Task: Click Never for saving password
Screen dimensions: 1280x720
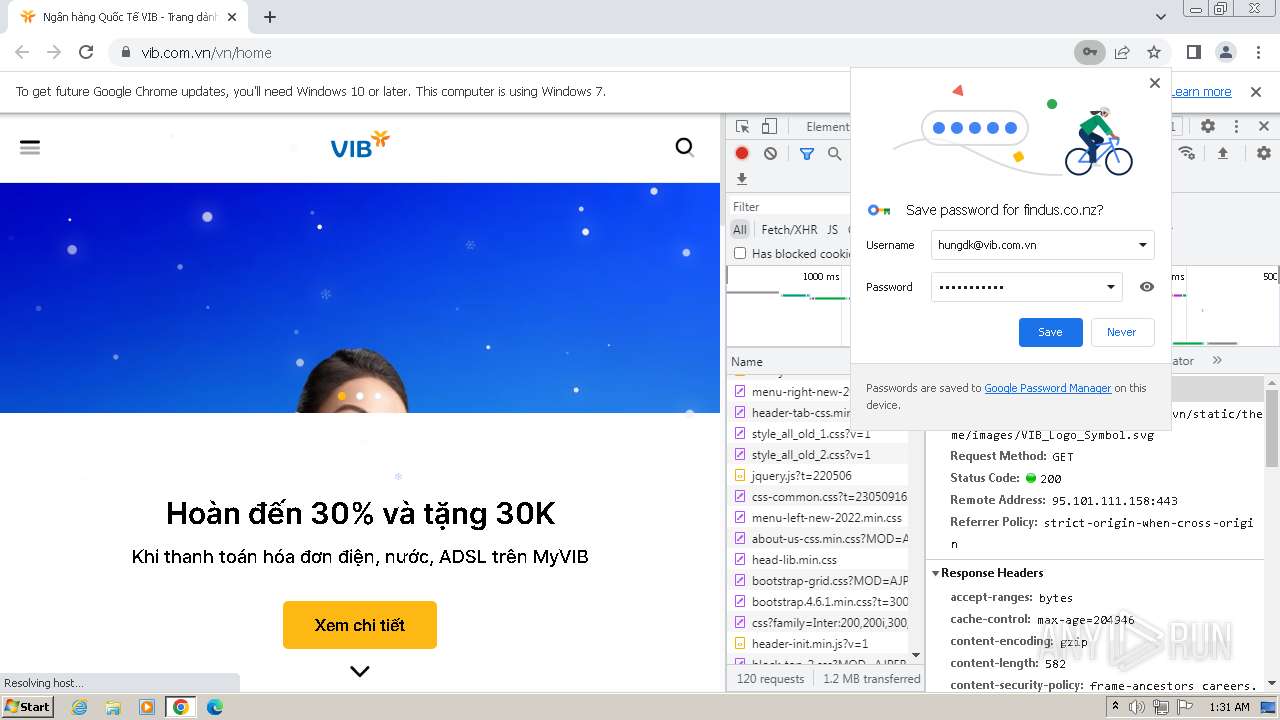Action: point(1121,332)
